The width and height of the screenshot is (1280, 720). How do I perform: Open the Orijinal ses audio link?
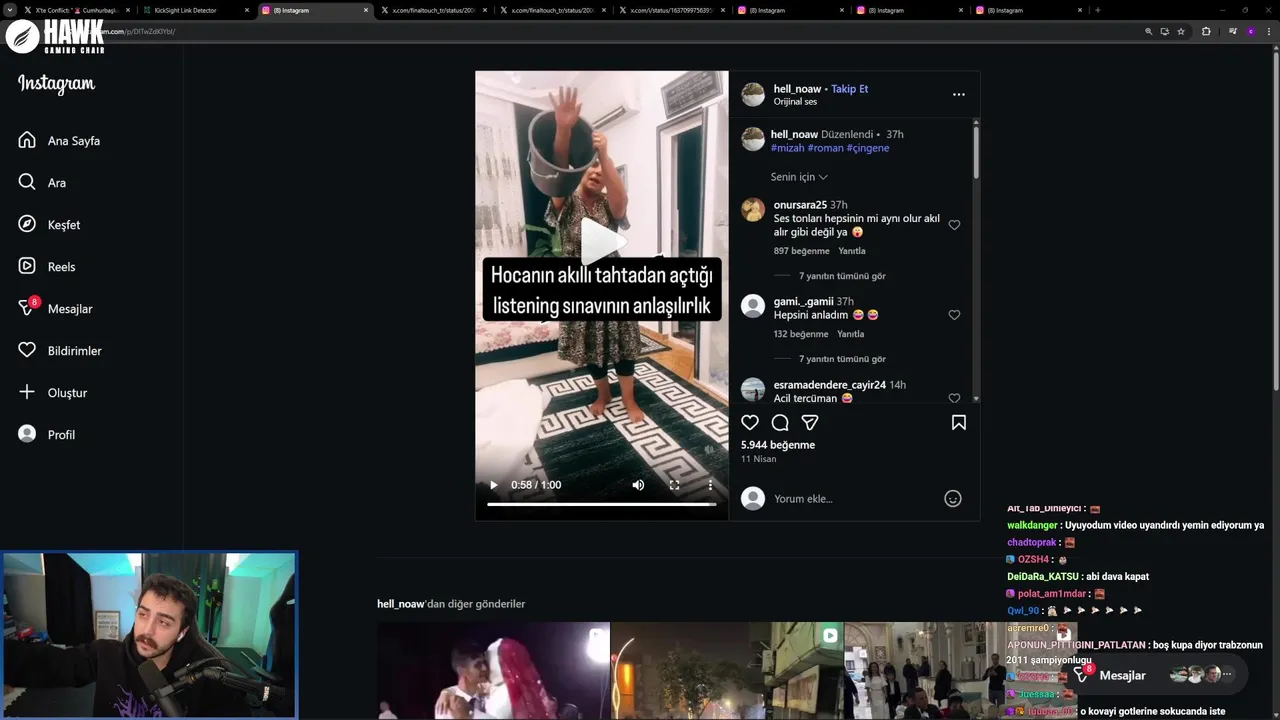(x=795, y=102)
